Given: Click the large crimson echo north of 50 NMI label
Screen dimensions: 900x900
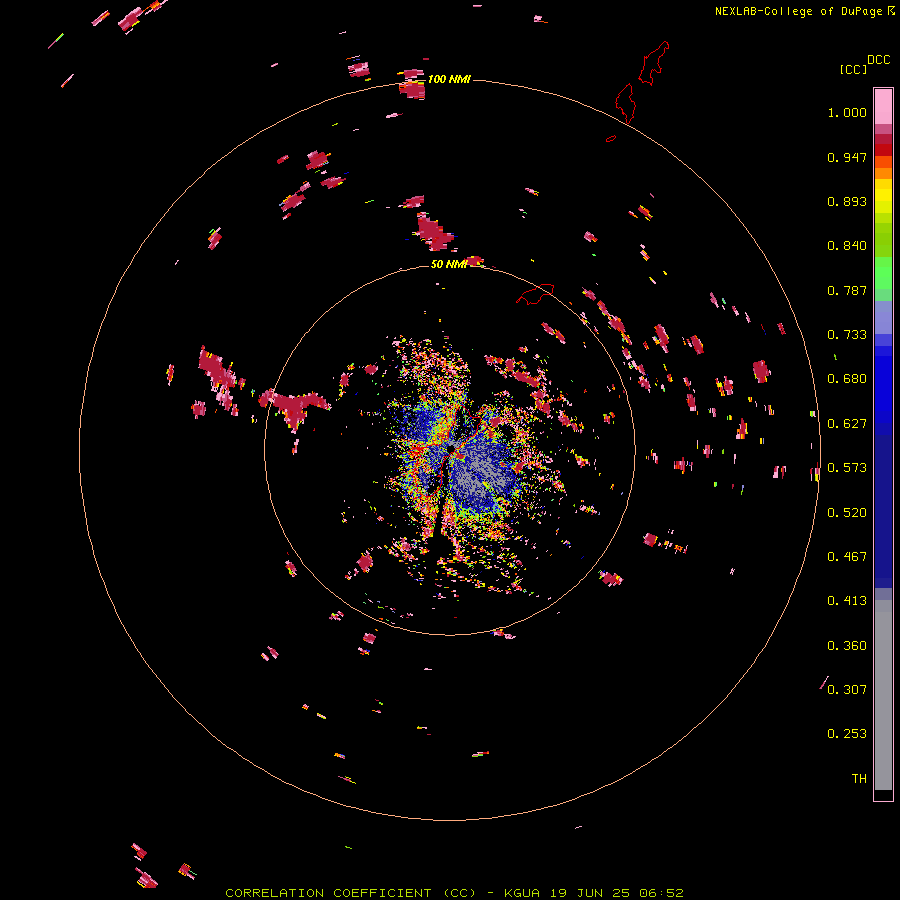Looking at the screenshot, I should coord(434,232).
